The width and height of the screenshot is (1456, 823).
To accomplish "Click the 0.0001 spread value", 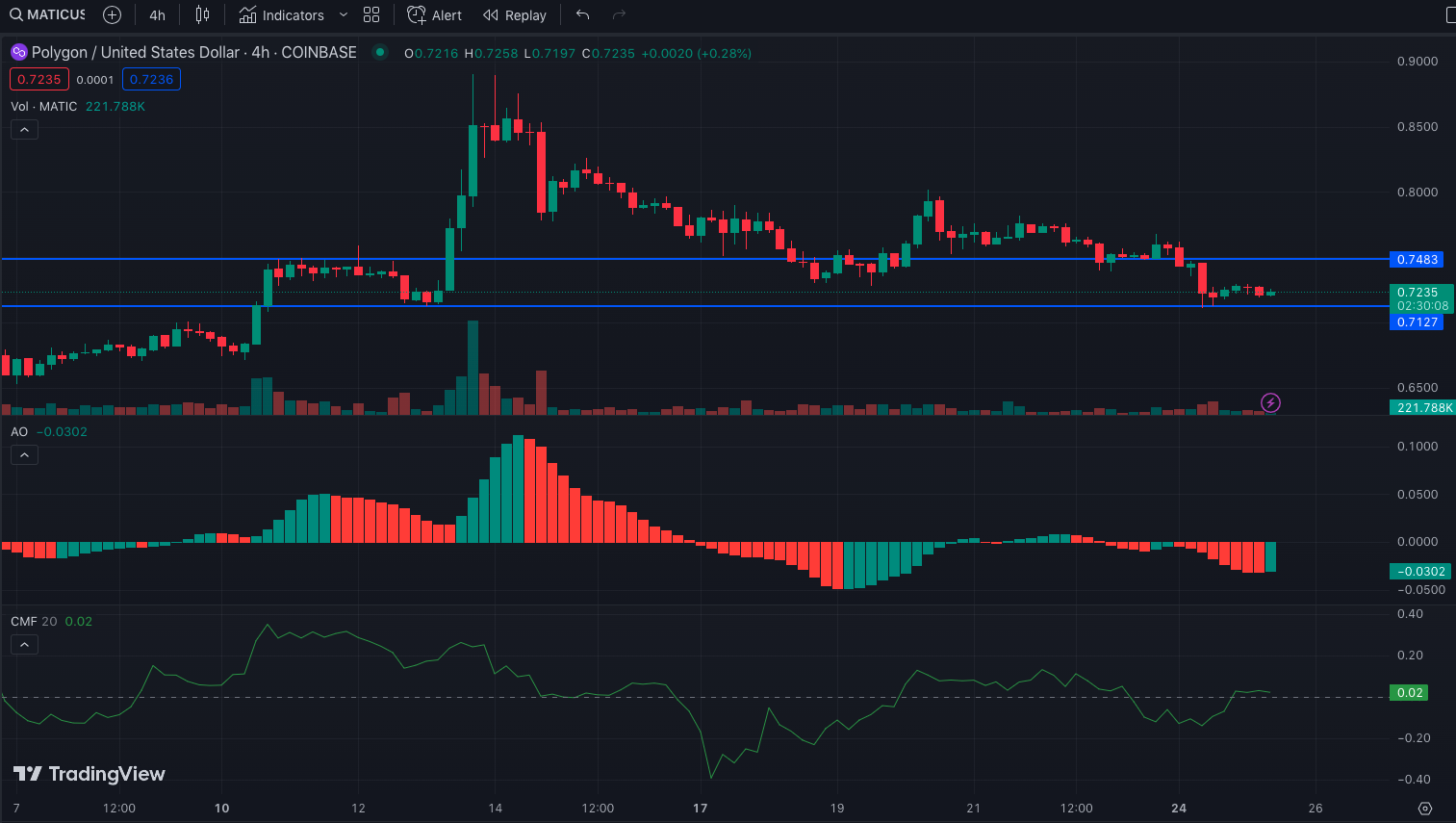I will (x=95, y=80).
